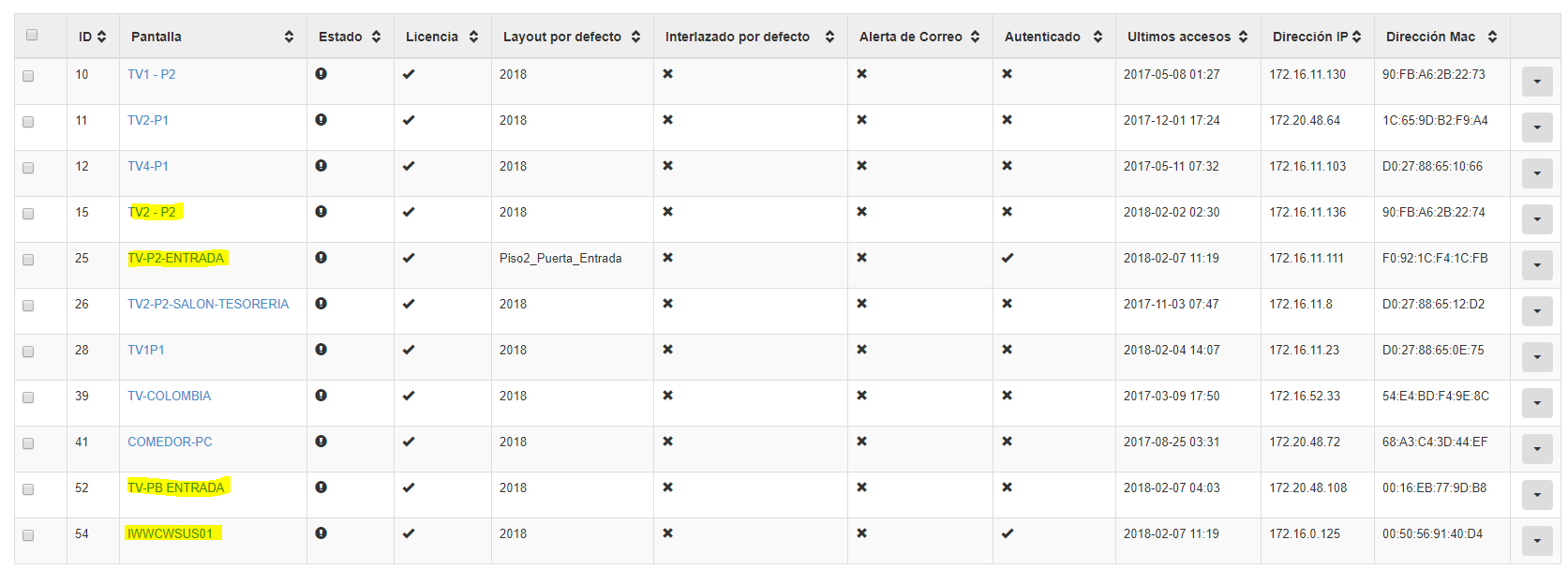Open the TV-PB ENTRADA display link
Image resolution: width=1568 pixels, height=570 pixels.
(x=176, y=487)
